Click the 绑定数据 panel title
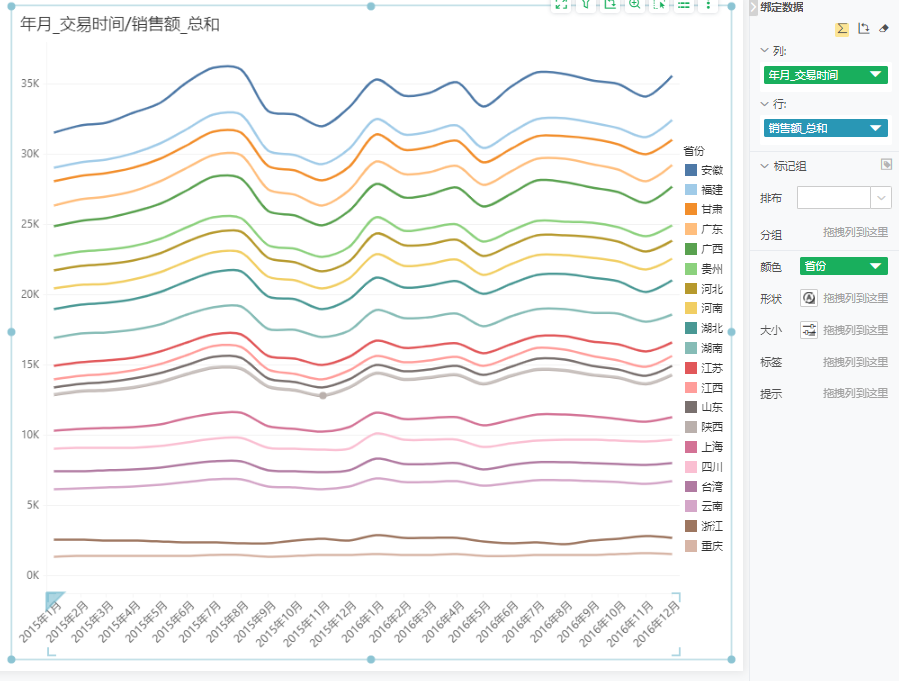The width and height of the screenshot is (899, 681). tap(781, 7)
